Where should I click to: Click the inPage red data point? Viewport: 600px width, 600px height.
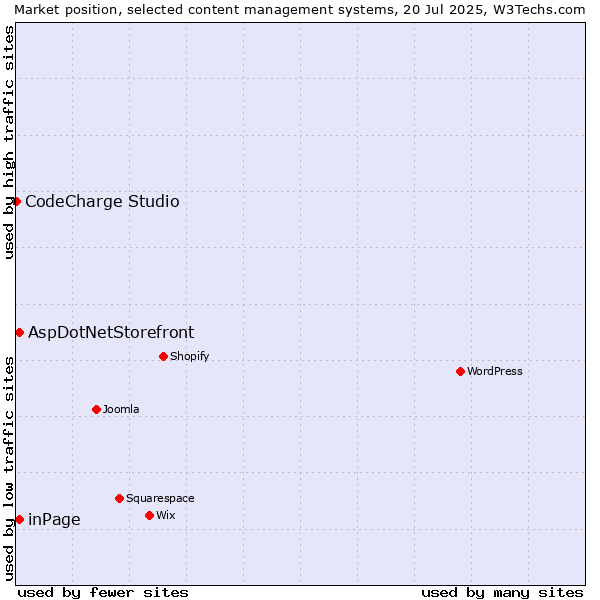pyautogui.click(x=20, y=519)
